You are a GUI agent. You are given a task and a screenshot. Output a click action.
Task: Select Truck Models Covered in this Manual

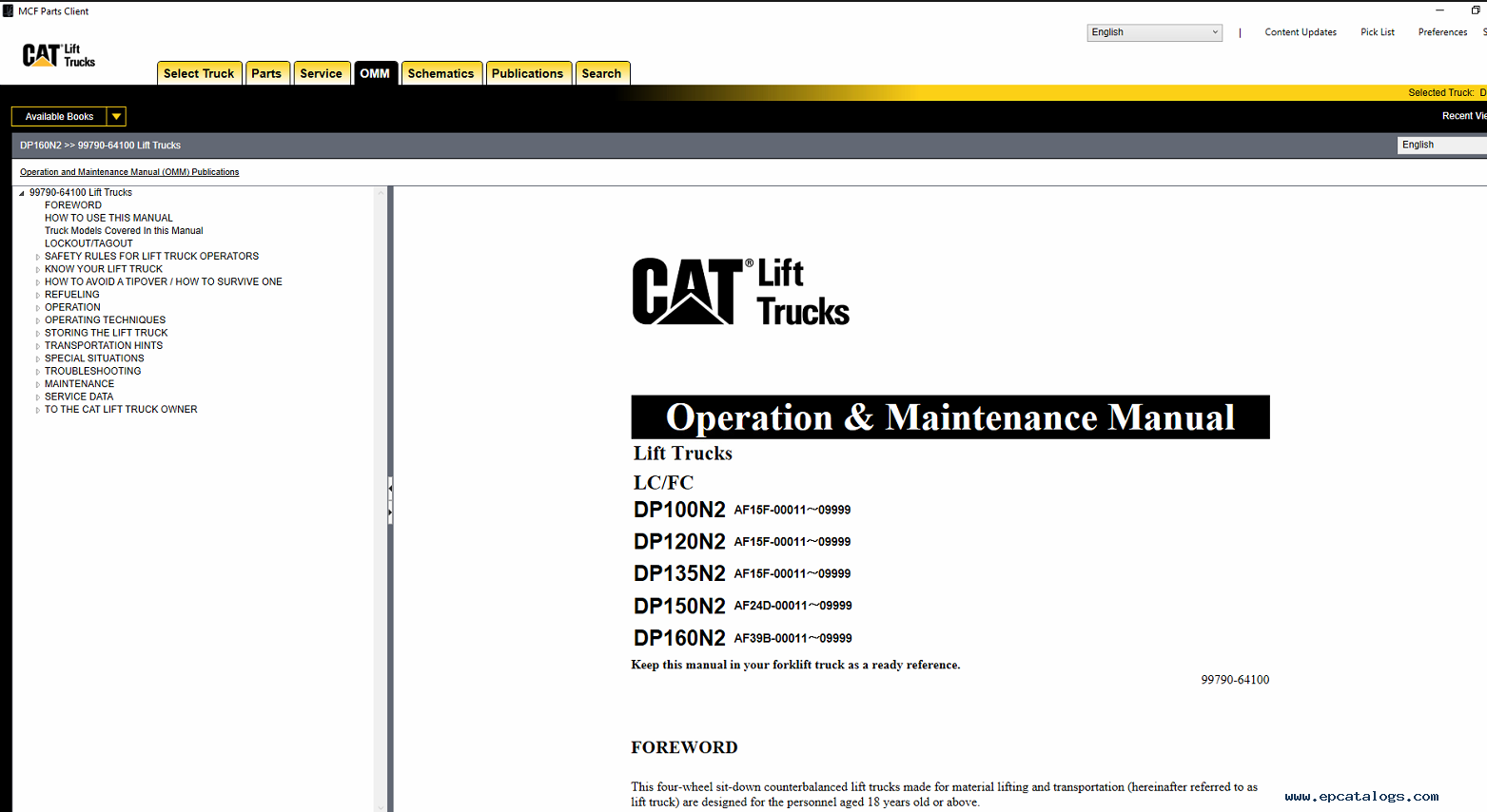pyautogui.click(x=124, y=231)
